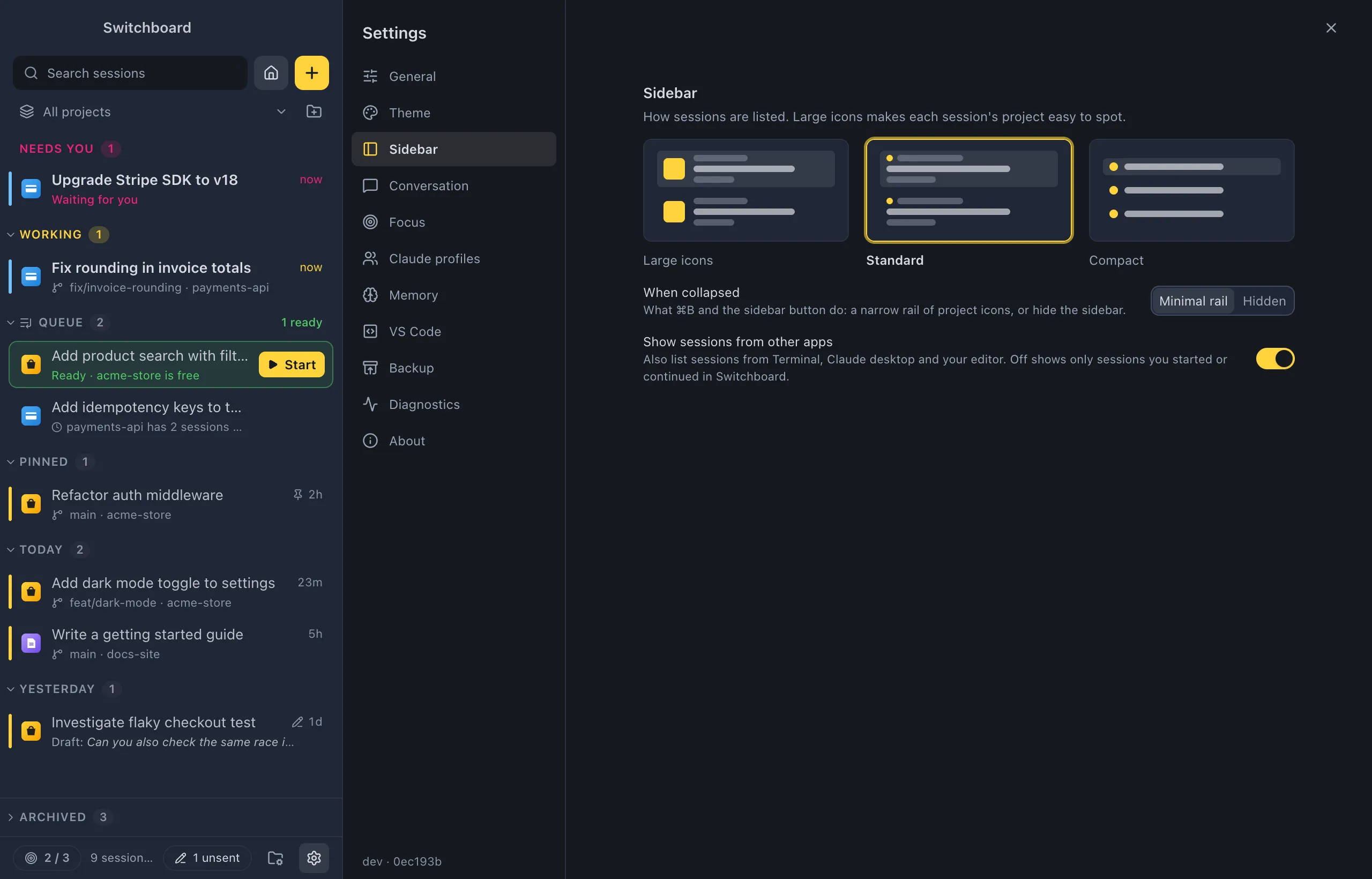Open the Fix rounding in invoice totals session
This screenshot has width=1372, height=879.
point(170,277)
